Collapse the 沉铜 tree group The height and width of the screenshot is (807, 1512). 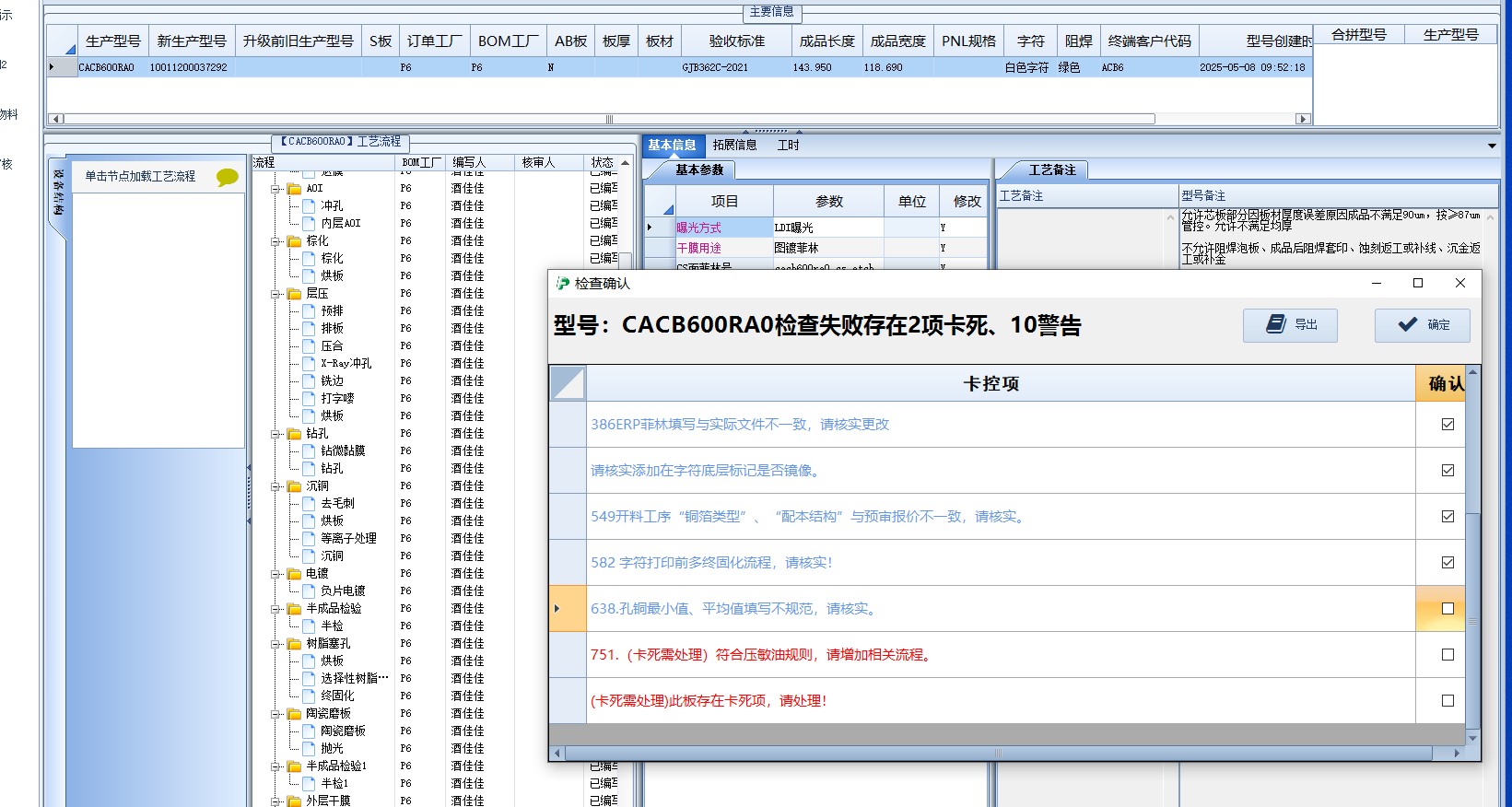pyautogui.click(x=275, y=486)
